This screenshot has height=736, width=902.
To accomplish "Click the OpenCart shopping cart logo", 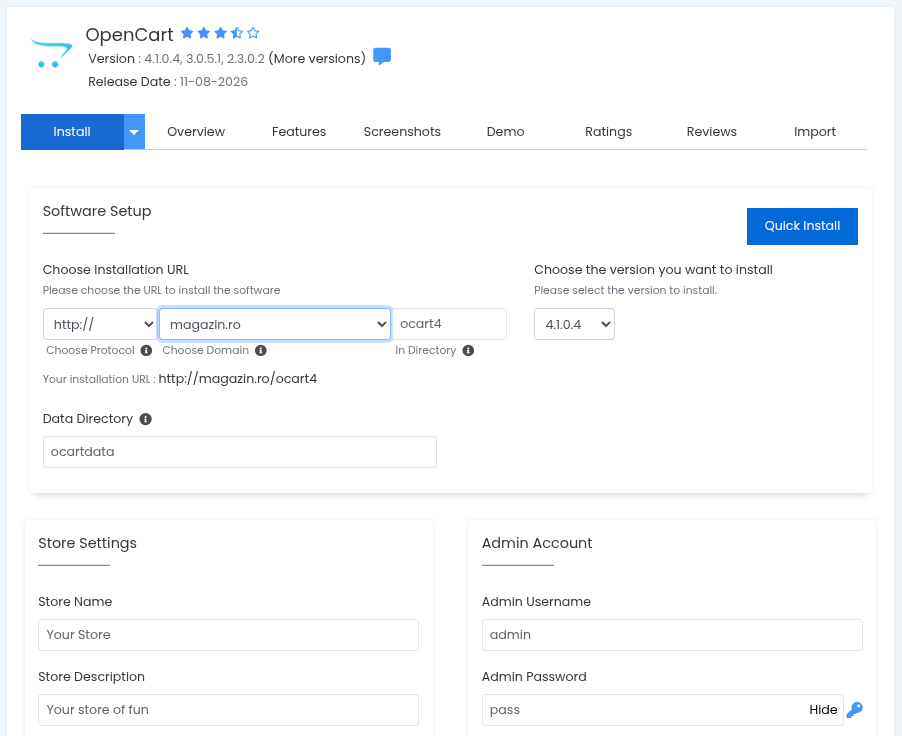I will click(x=51, y=53).
